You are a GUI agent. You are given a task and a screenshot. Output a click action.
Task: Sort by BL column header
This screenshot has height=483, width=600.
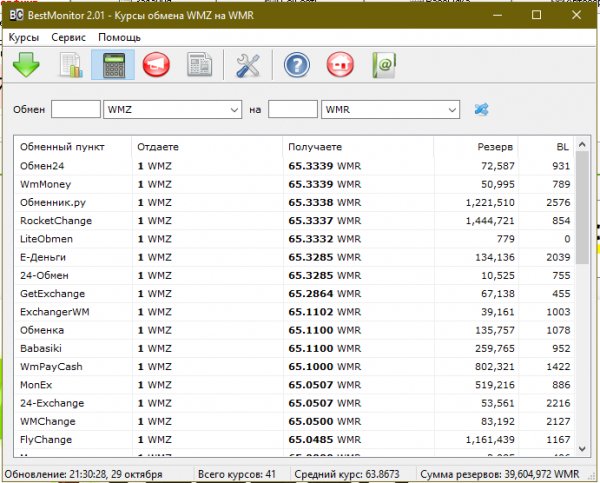[x=546, y=147]
